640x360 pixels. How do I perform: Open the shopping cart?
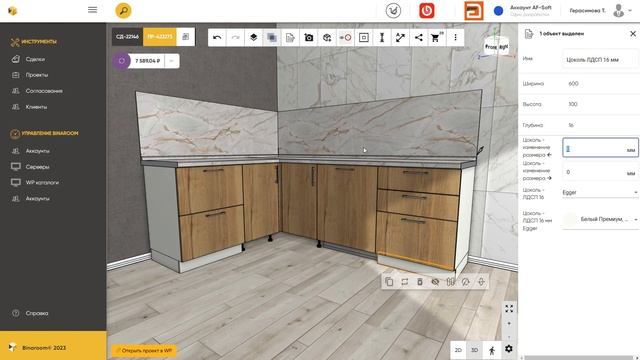coord(436,38)
